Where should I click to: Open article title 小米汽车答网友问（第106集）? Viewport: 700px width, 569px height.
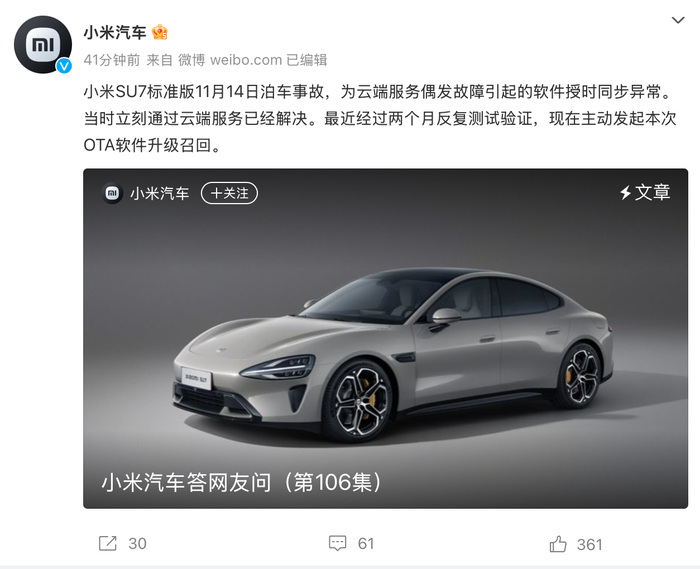pyautogui.click(x=242, y=482)
